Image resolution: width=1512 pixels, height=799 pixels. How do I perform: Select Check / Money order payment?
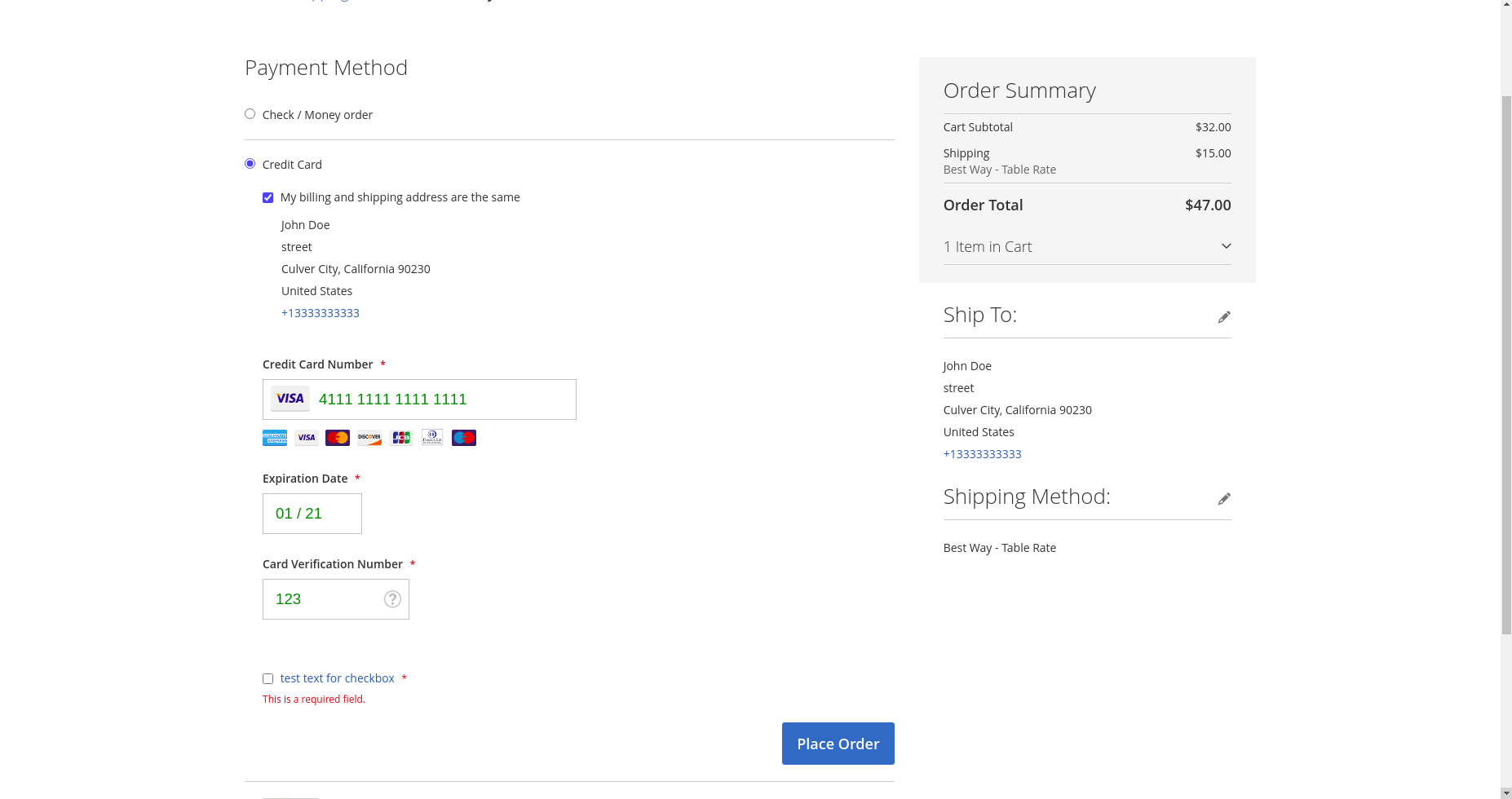(x=250, y=114)
